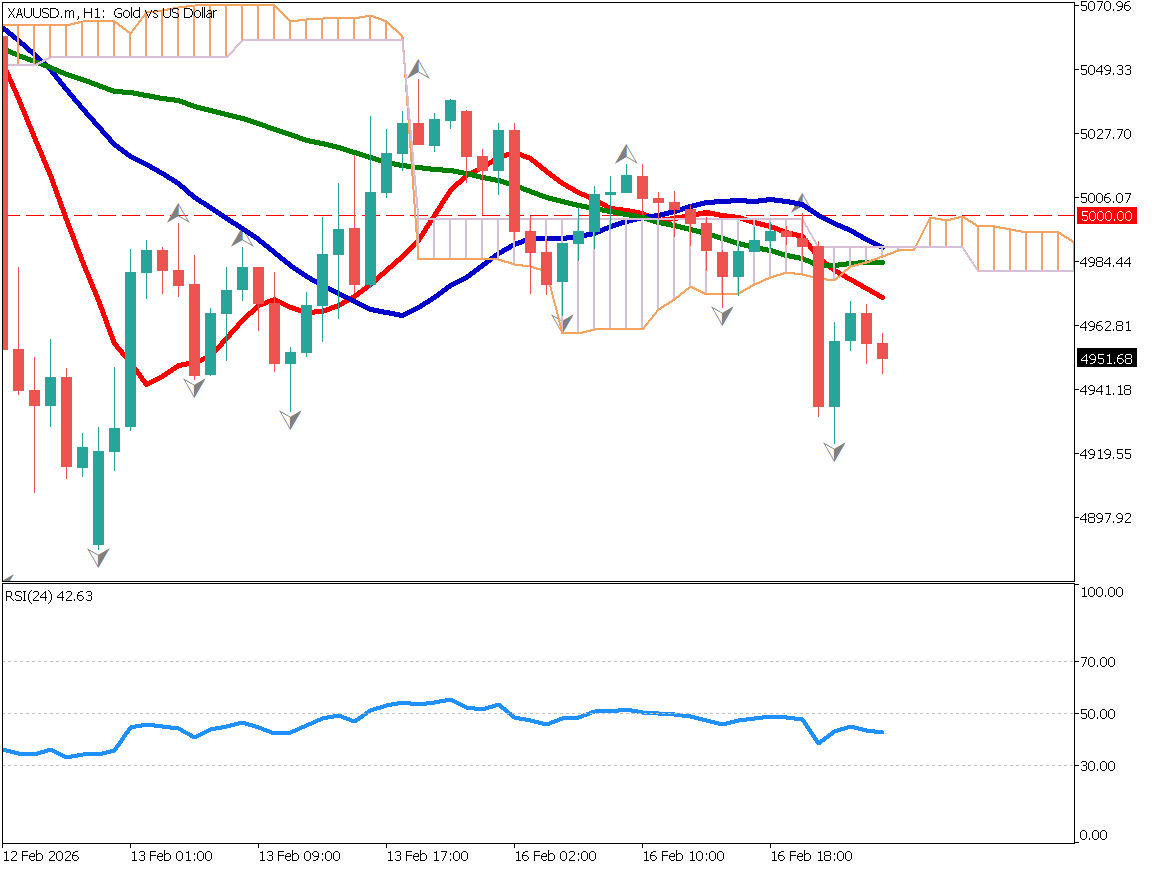Screen dimensions: 1152x870
Task: Click the 30.00 level on the RSI scale
Action: (x=1102, y=766)
